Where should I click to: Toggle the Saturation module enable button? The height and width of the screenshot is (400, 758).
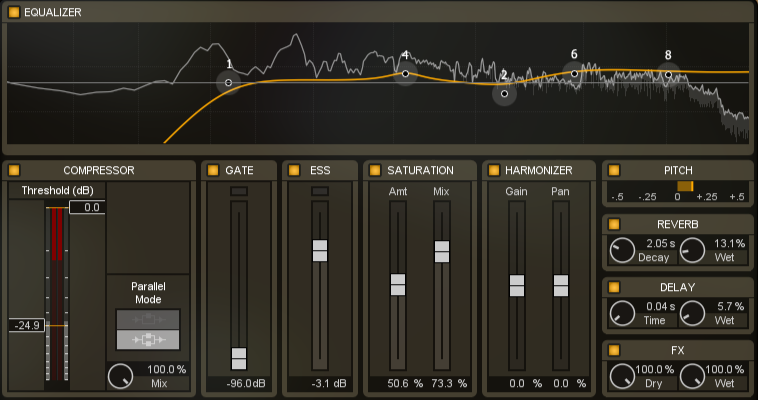pyautogui.click(x=375, y=170)
